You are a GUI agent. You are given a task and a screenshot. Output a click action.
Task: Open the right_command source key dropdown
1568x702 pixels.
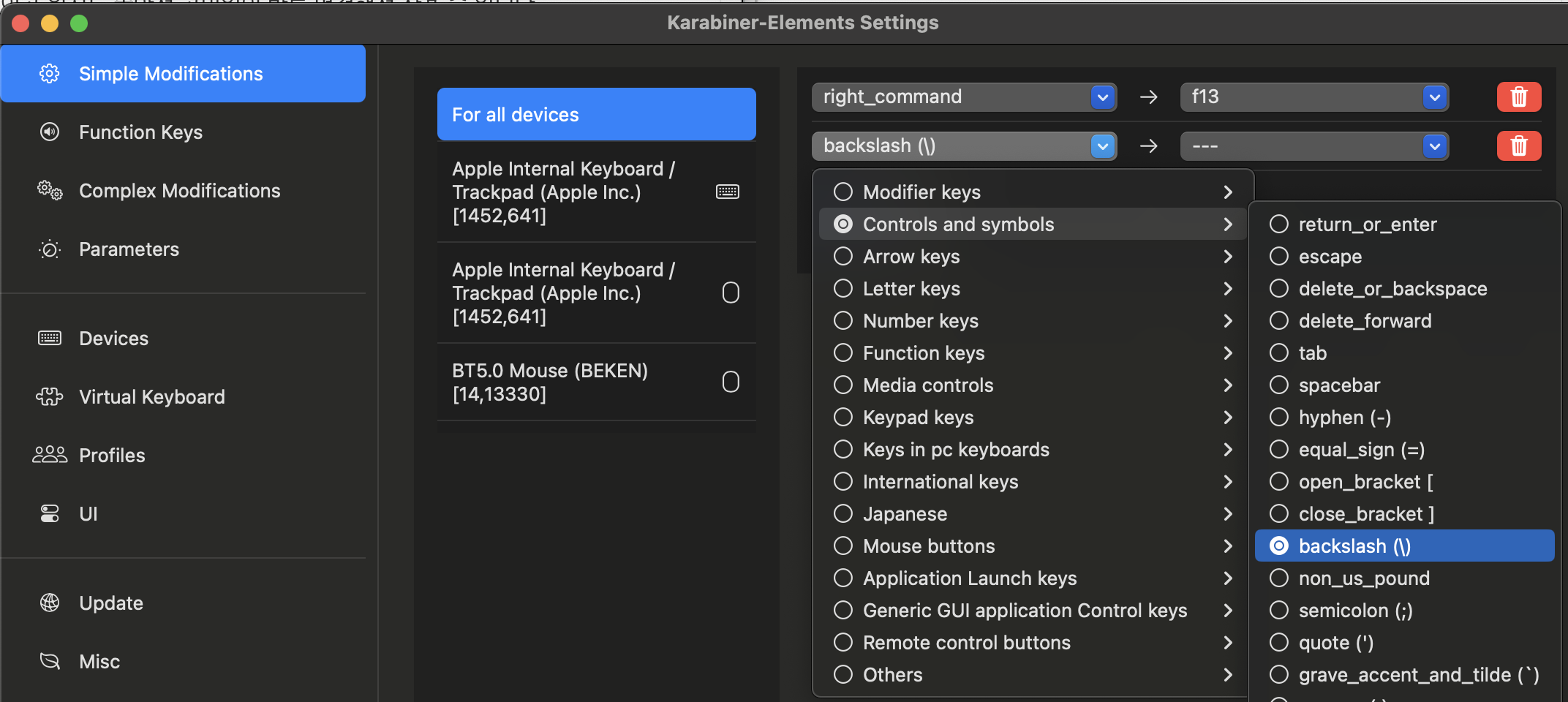tap(964, 97)
